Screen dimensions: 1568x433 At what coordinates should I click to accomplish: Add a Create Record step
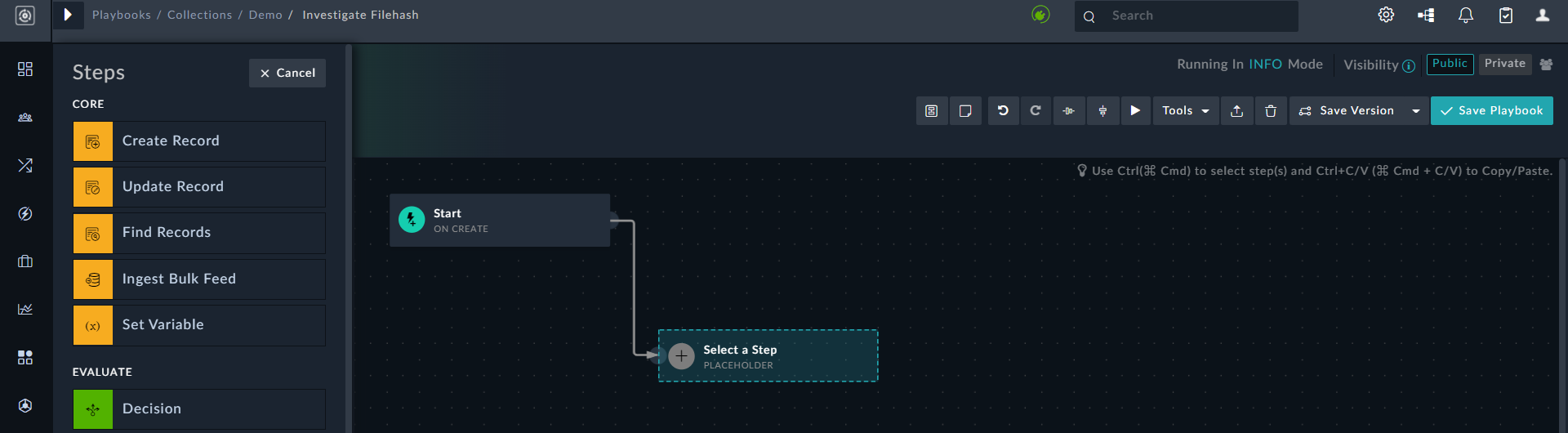(x=199, y=141)
